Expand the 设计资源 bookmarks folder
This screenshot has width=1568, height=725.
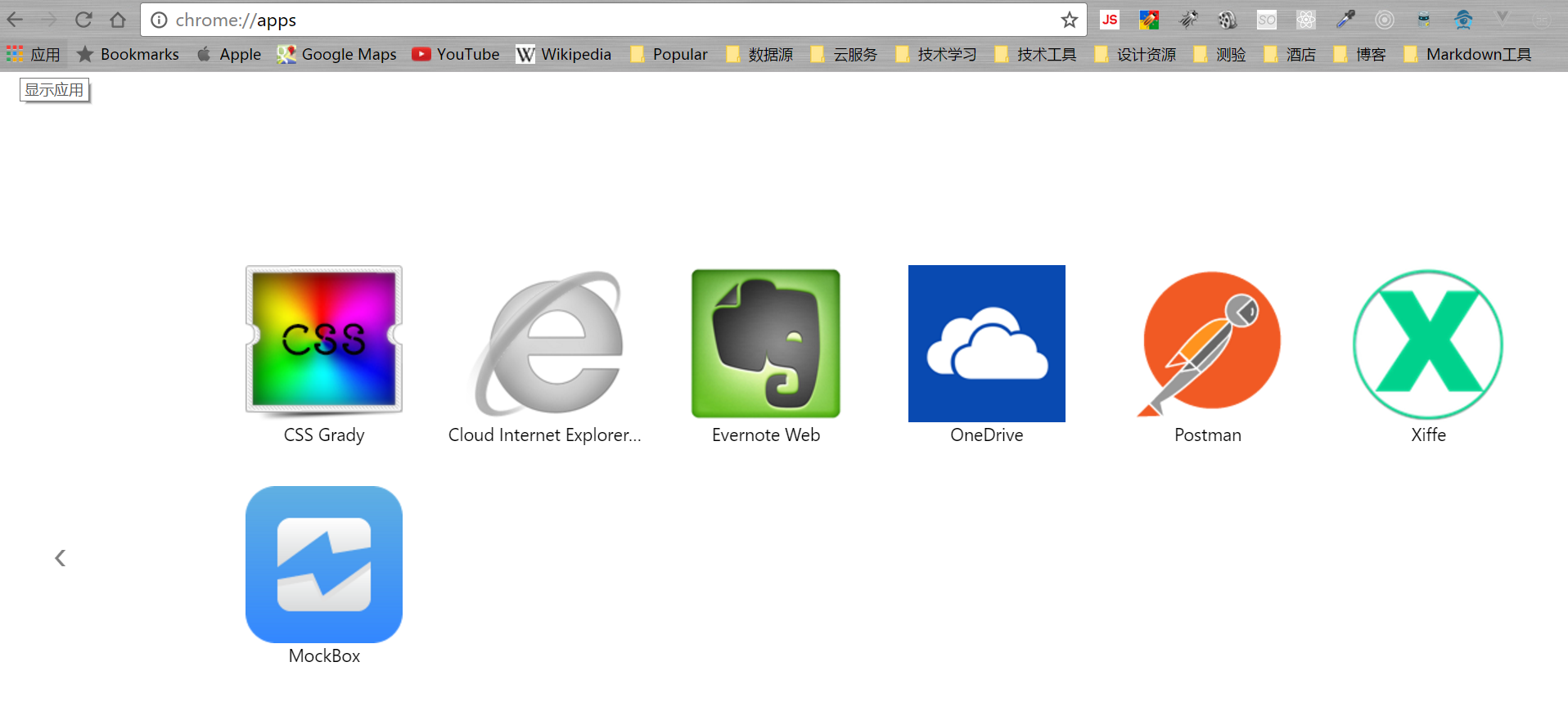coord(1136,54)
